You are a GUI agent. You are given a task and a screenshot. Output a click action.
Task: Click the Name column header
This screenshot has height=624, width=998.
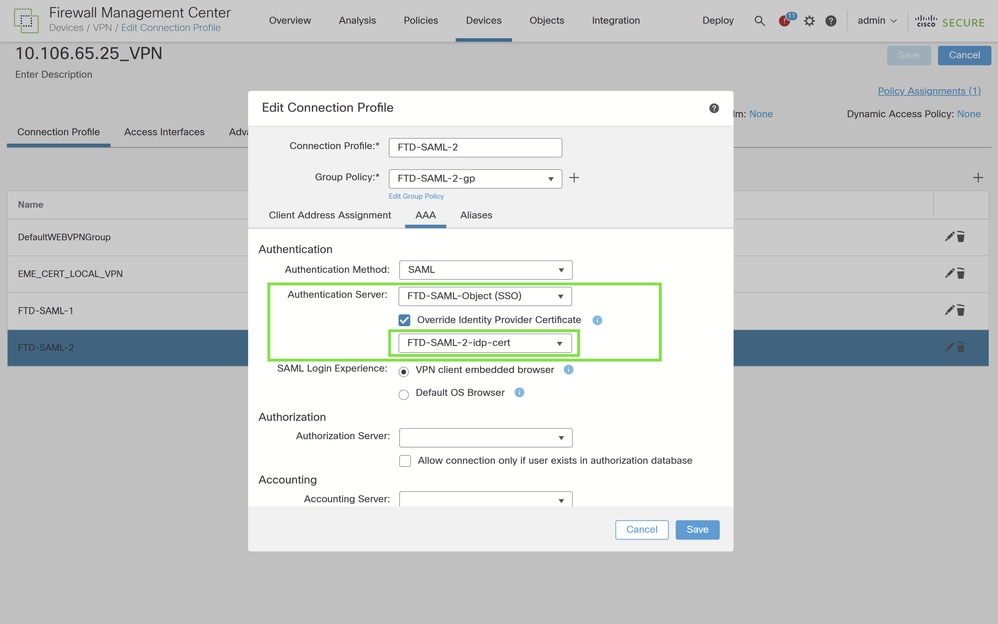click(x=31, y=204)
